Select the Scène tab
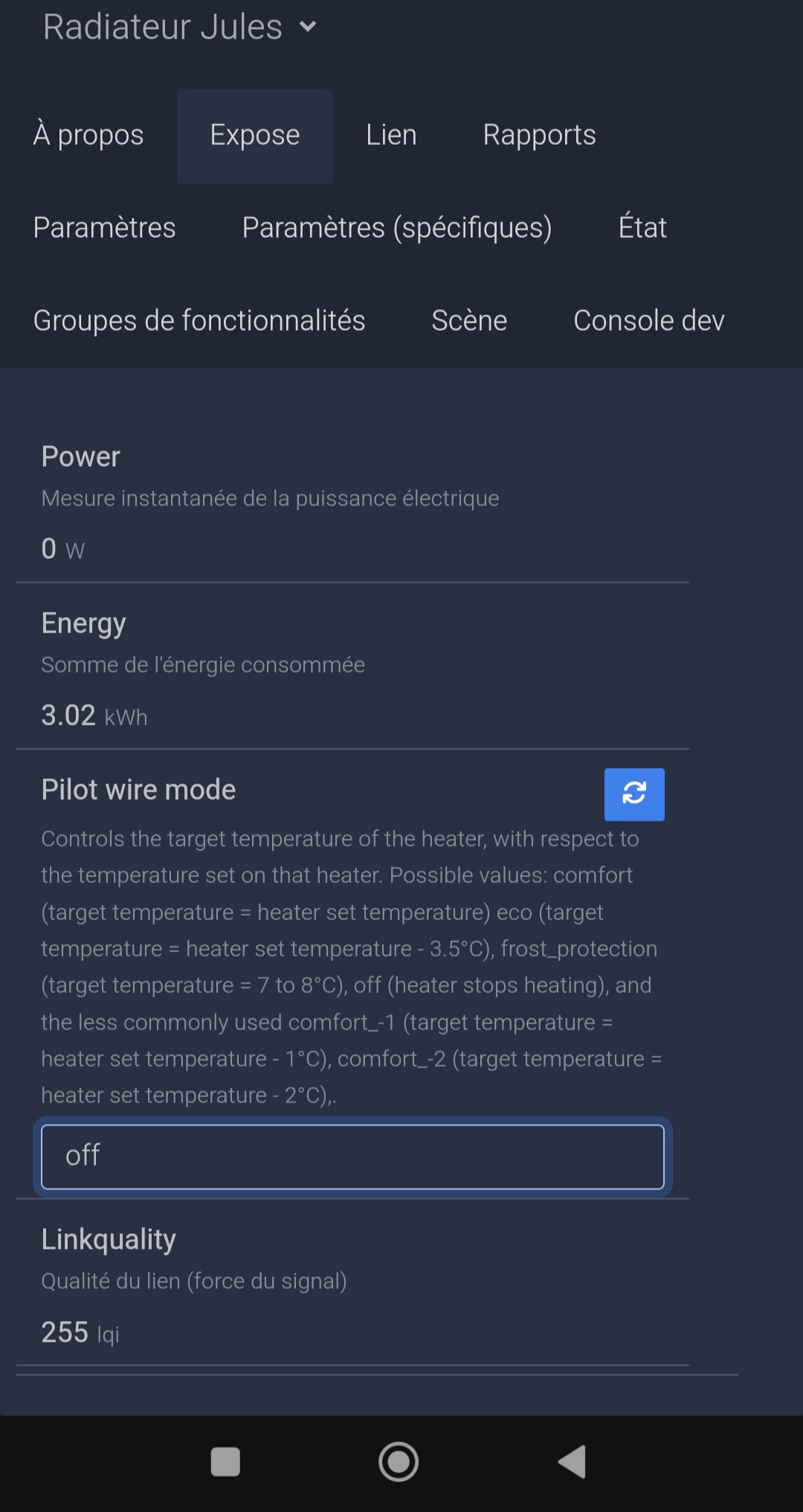Image resolution: width=803 pixels, height=1512 pixels. [469, 321]
